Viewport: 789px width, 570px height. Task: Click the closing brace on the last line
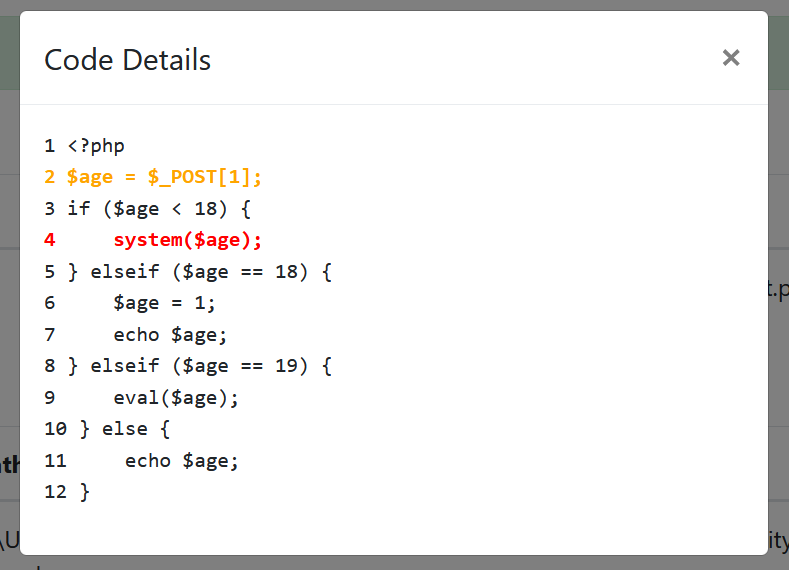pyautogui.click(x=84, y=492)
